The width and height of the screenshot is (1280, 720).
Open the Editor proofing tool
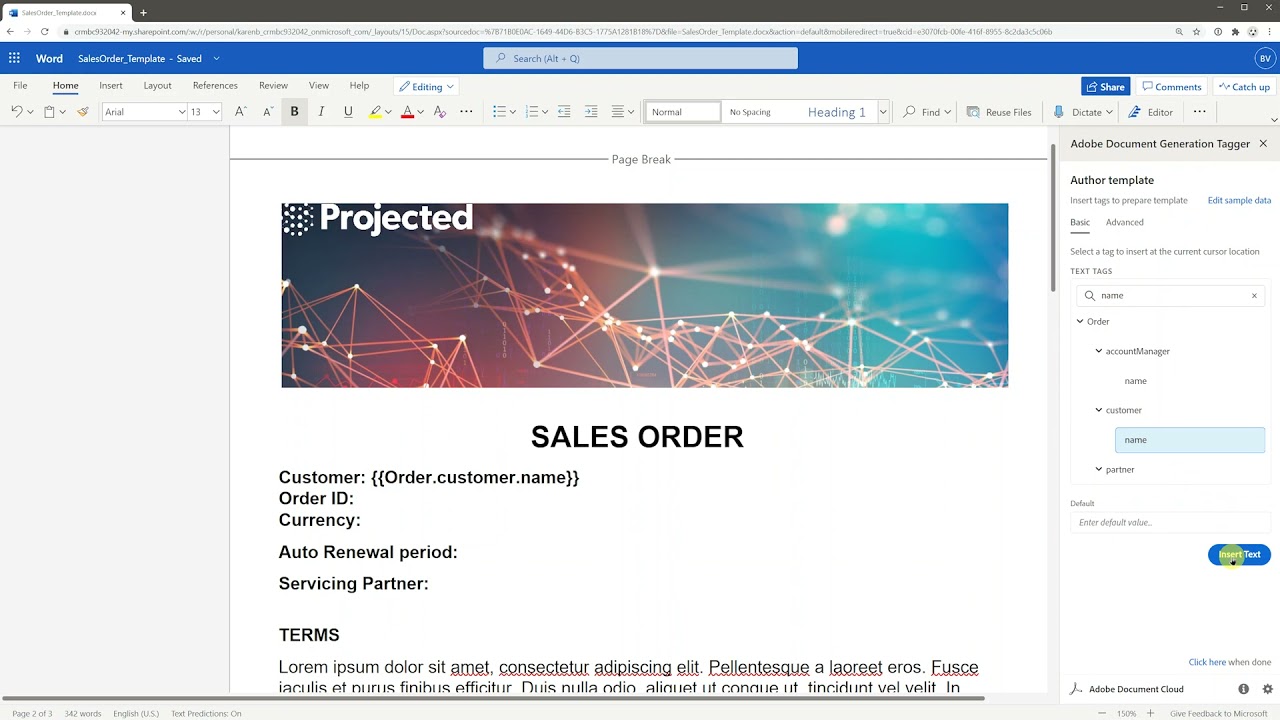(x=1151, y=112)
